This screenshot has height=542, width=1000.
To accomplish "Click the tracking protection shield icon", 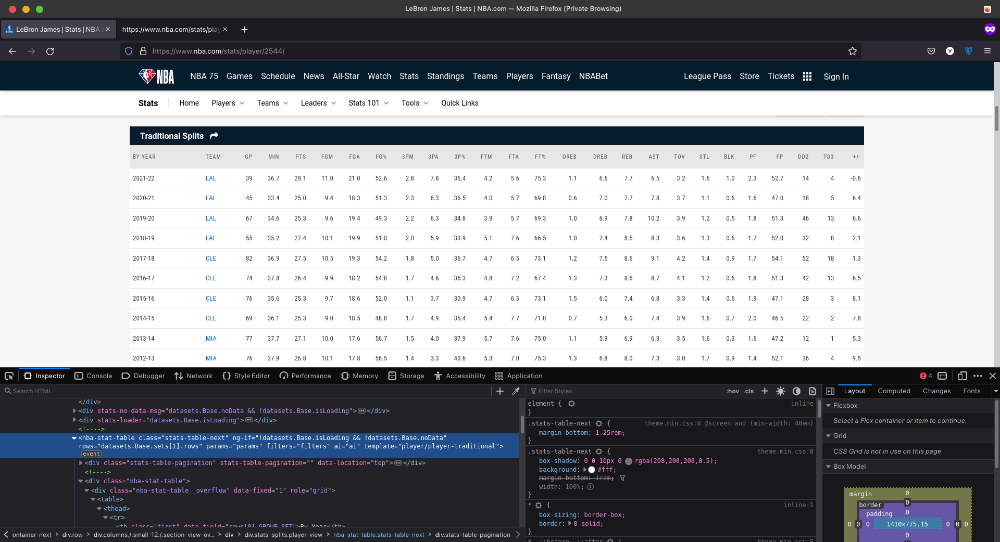I will (x=128, y=51).
